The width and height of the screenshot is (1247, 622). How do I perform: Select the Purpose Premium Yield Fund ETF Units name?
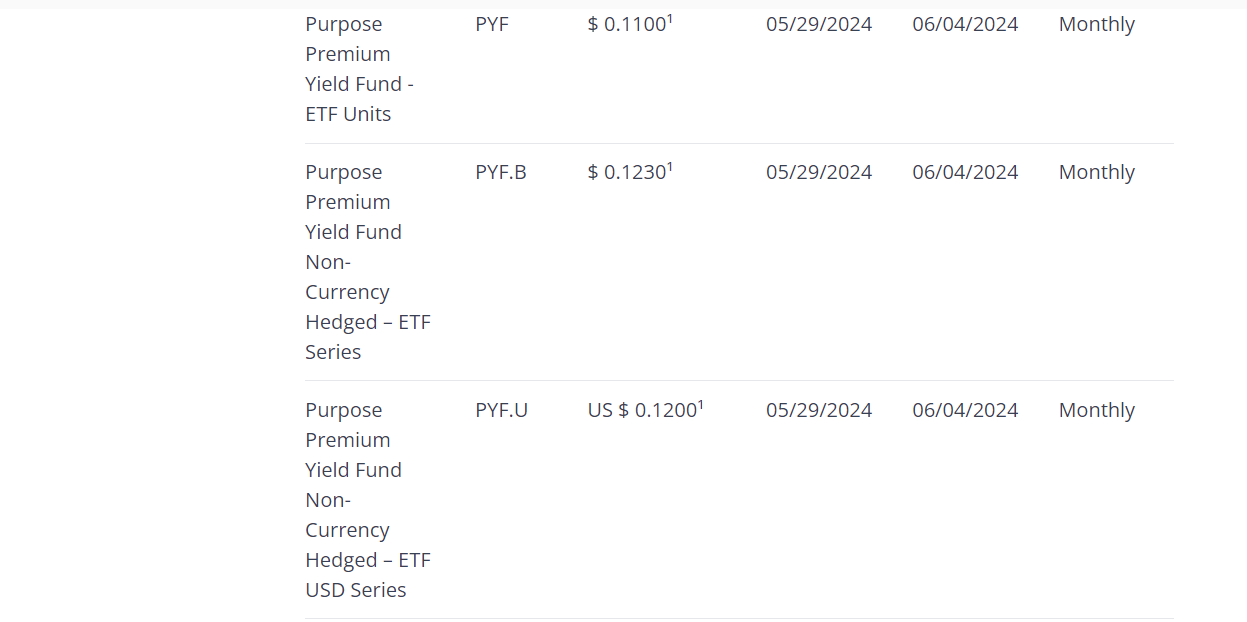(359, 69)
